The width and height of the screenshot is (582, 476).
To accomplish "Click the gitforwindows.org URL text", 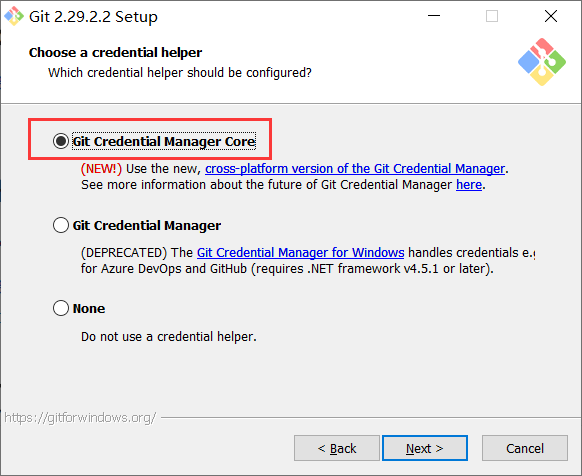I will 80,418.
